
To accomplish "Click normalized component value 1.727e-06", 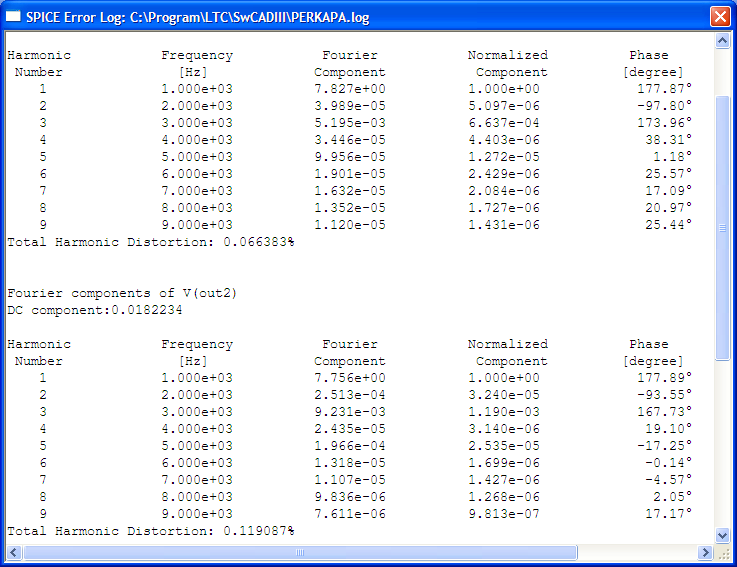I will (x=504, y=208).
